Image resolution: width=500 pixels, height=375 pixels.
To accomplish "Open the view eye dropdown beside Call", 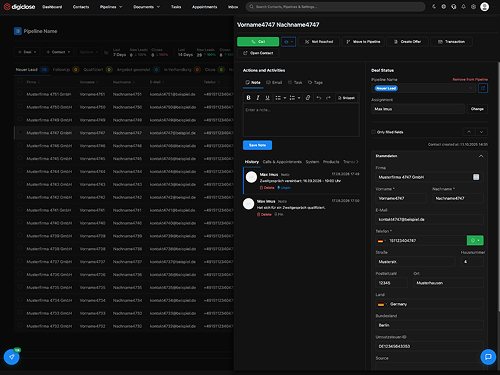I will (288, 42).
